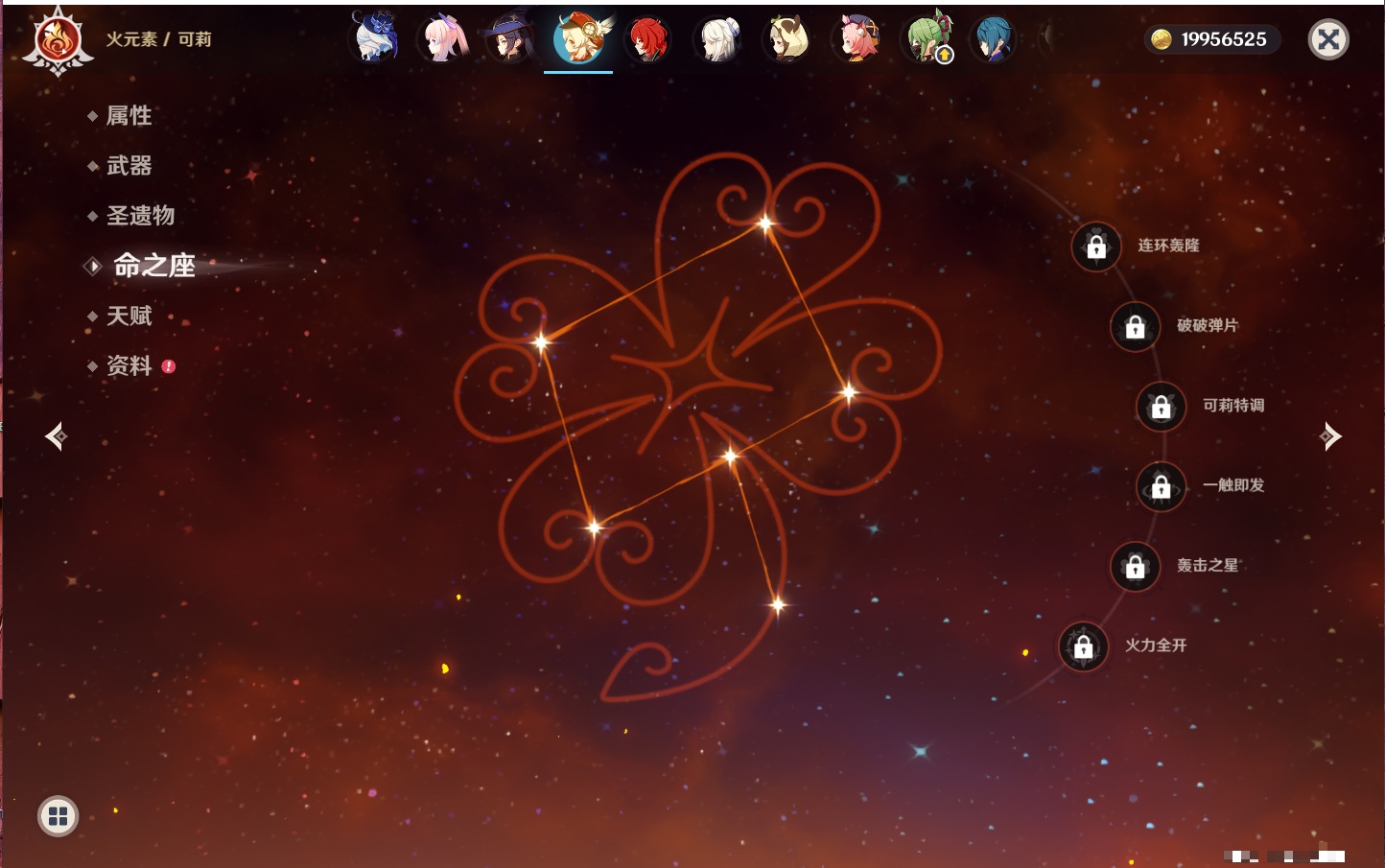
Task: Select the Klee avatar with red cap
Action: (x=579, y=38)
